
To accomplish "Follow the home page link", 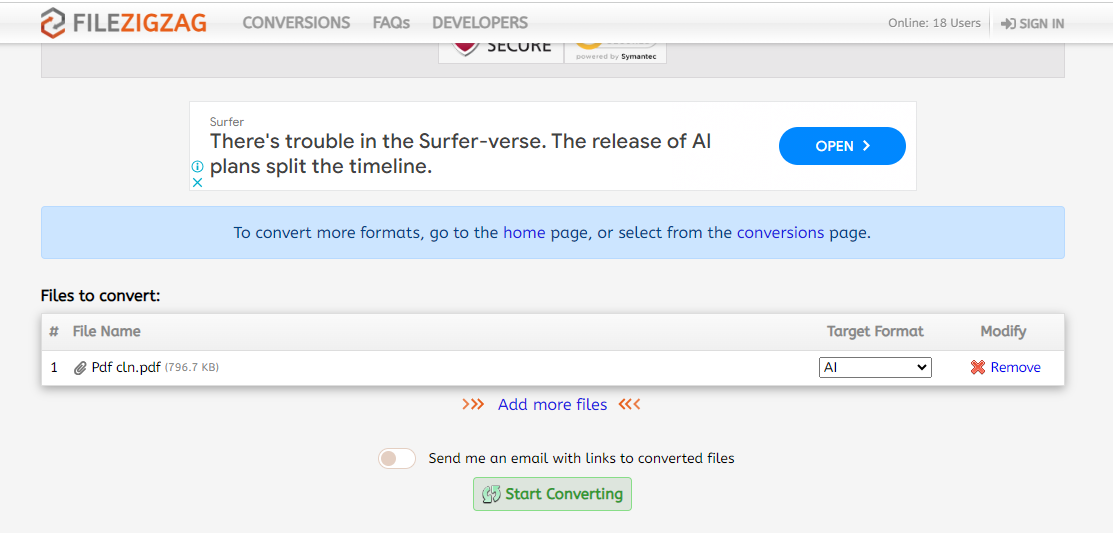I will coord(524,233).
